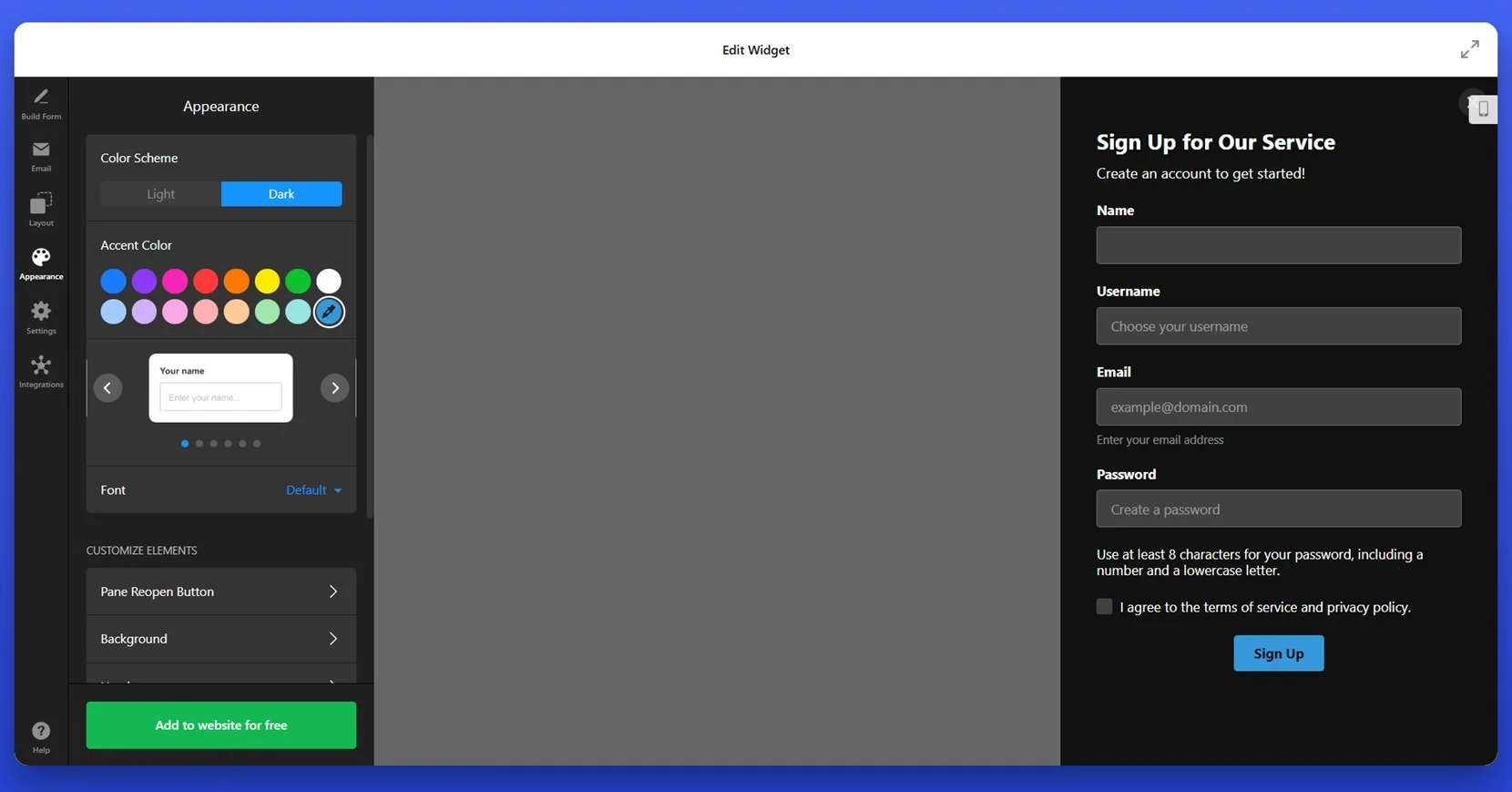
Task: Open the Integrations sidebar section
Action: pos(41,372)
